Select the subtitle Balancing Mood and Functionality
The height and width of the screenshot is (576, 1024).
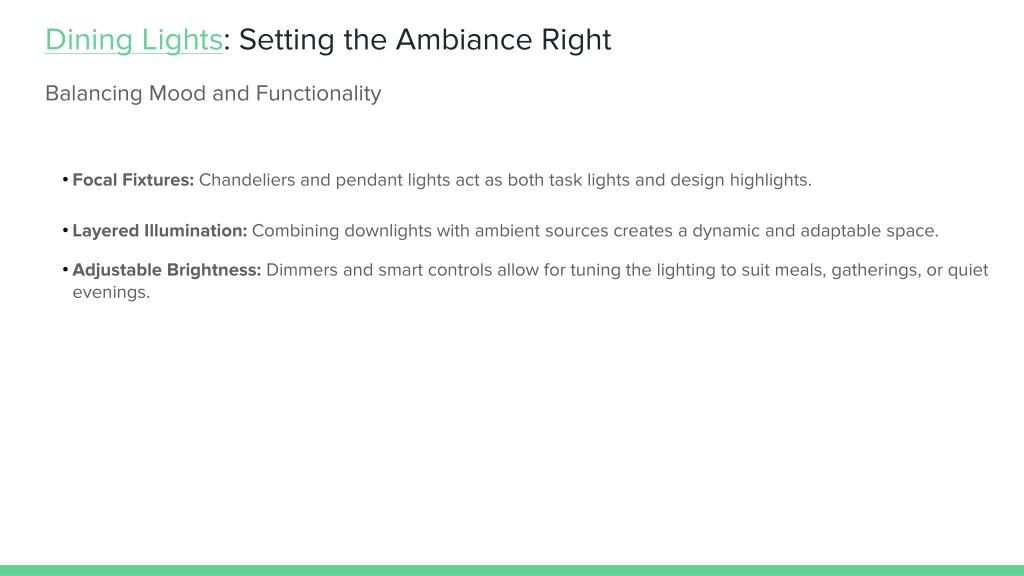pyautogui.click(x=213, y=93)
